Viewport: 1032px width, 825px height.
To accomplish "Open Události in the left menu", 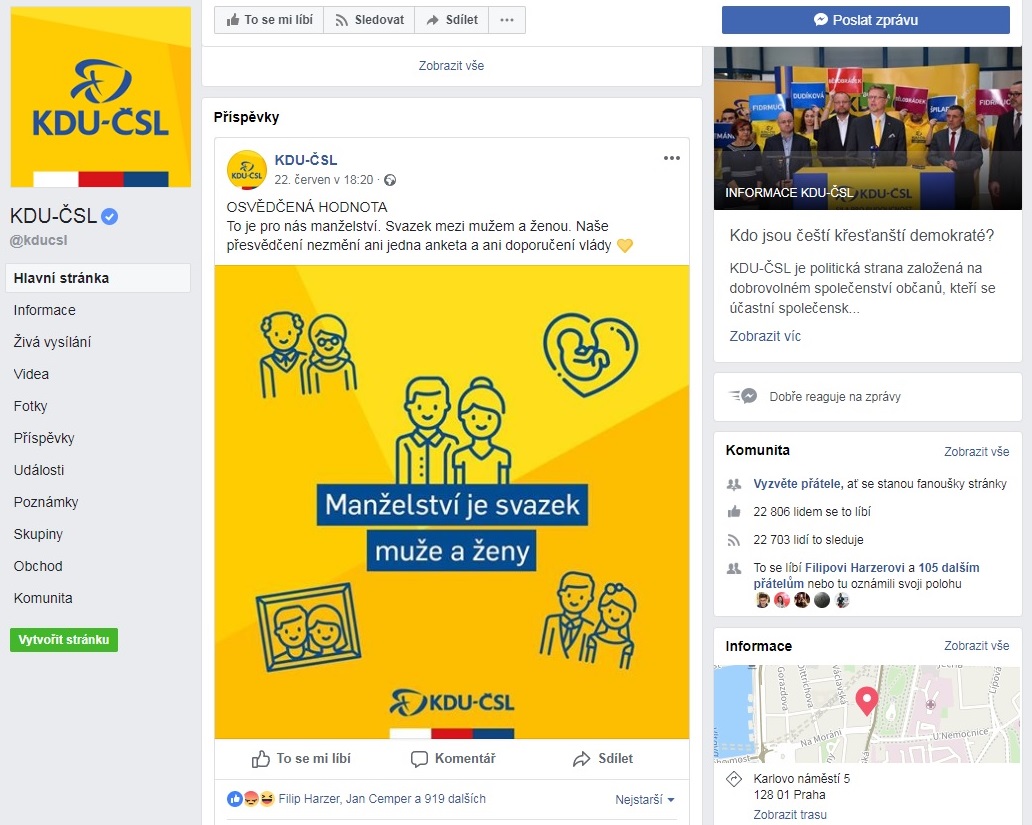I will (x=39, y=470).
